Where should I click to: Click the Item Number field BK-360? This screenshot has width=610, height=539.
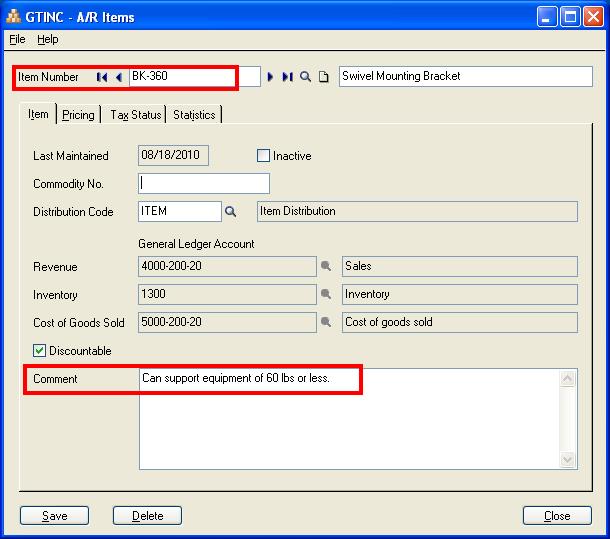point(195,76)
